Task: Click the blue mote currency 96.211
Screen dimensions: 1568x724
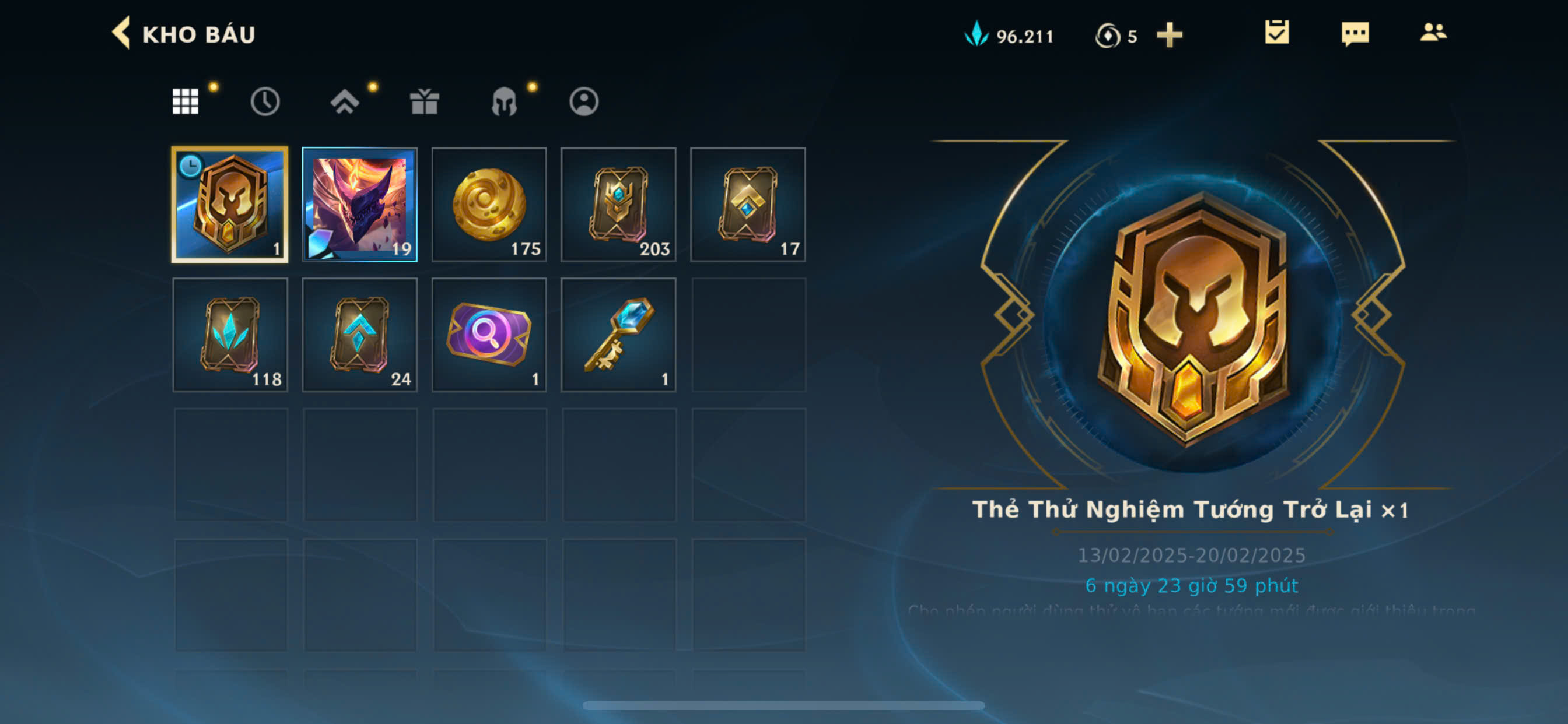Action: 1009,36
